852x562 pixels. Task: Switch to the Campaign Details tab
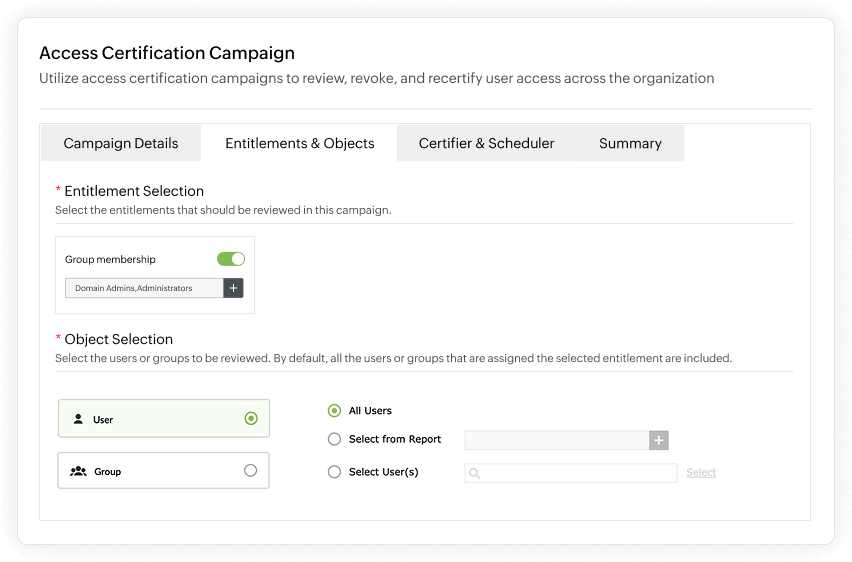[x=121, y=143]
